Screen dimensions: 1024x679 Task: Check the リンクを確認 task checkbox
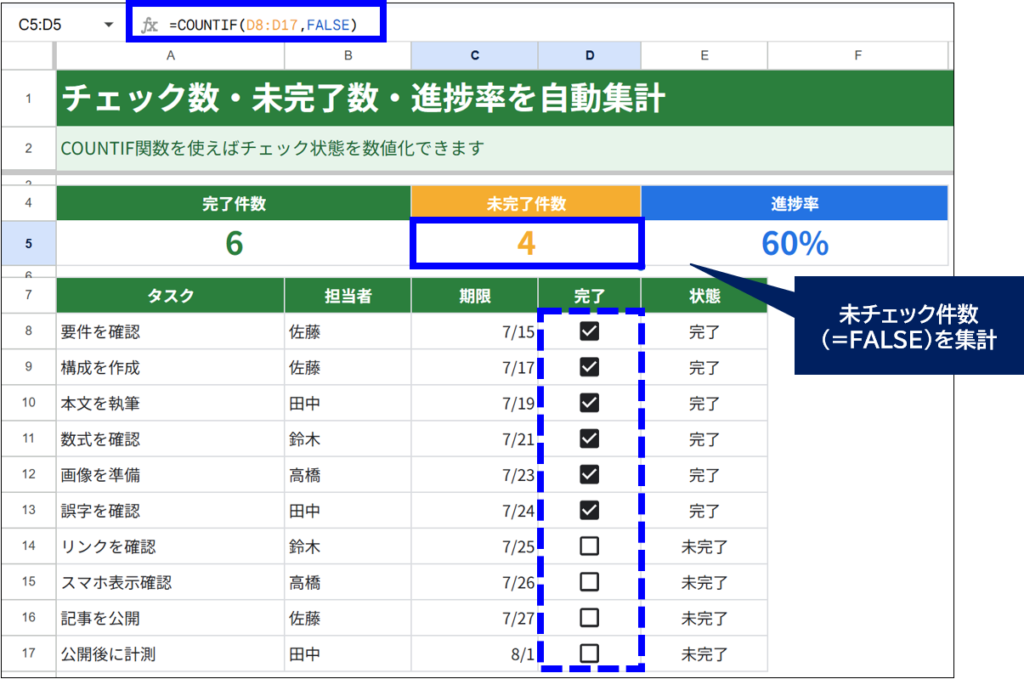click(x=589, y=546)
